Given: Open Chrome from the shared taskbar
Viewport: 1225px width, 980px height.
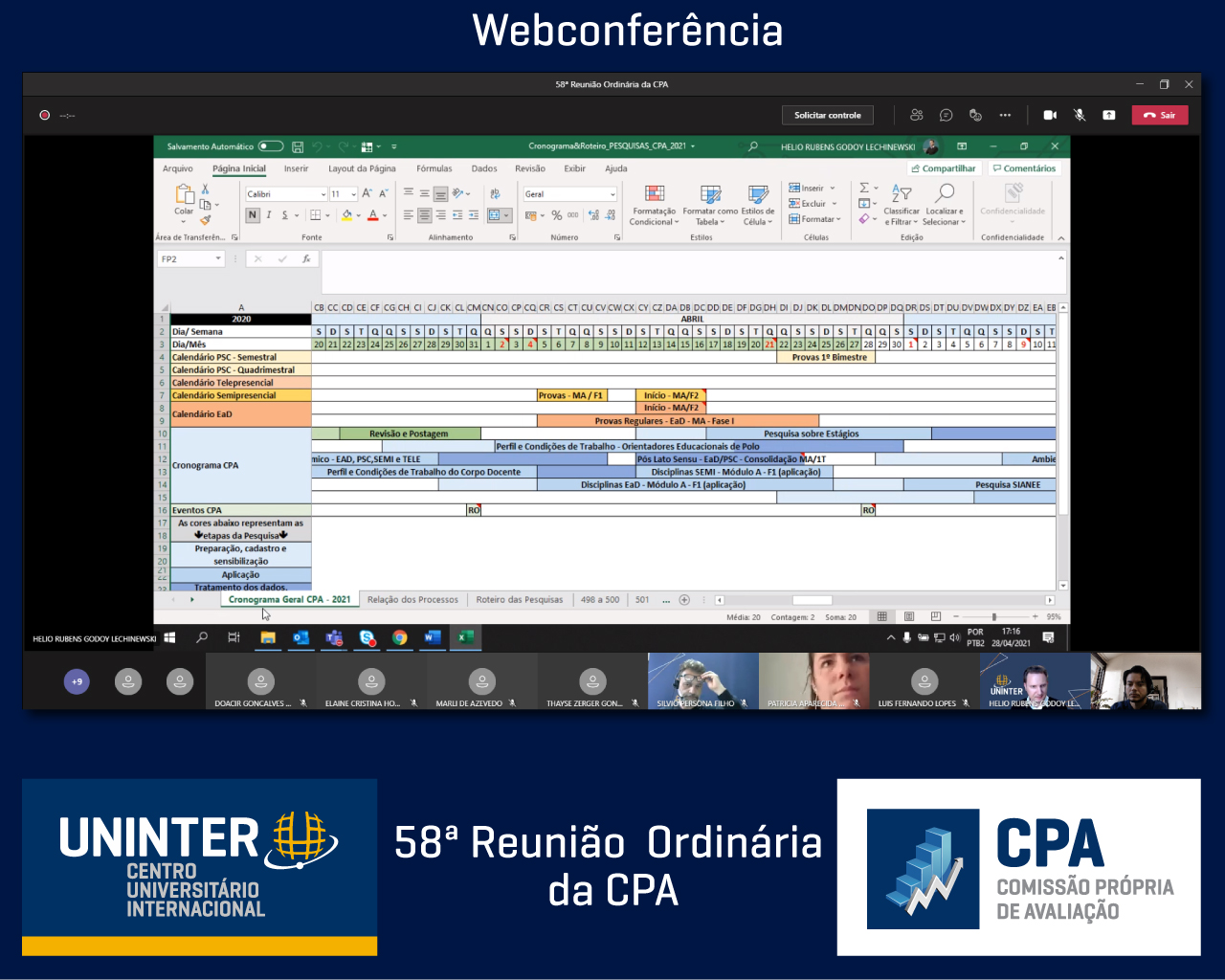Looking at the screenshot, I should 400,637.
